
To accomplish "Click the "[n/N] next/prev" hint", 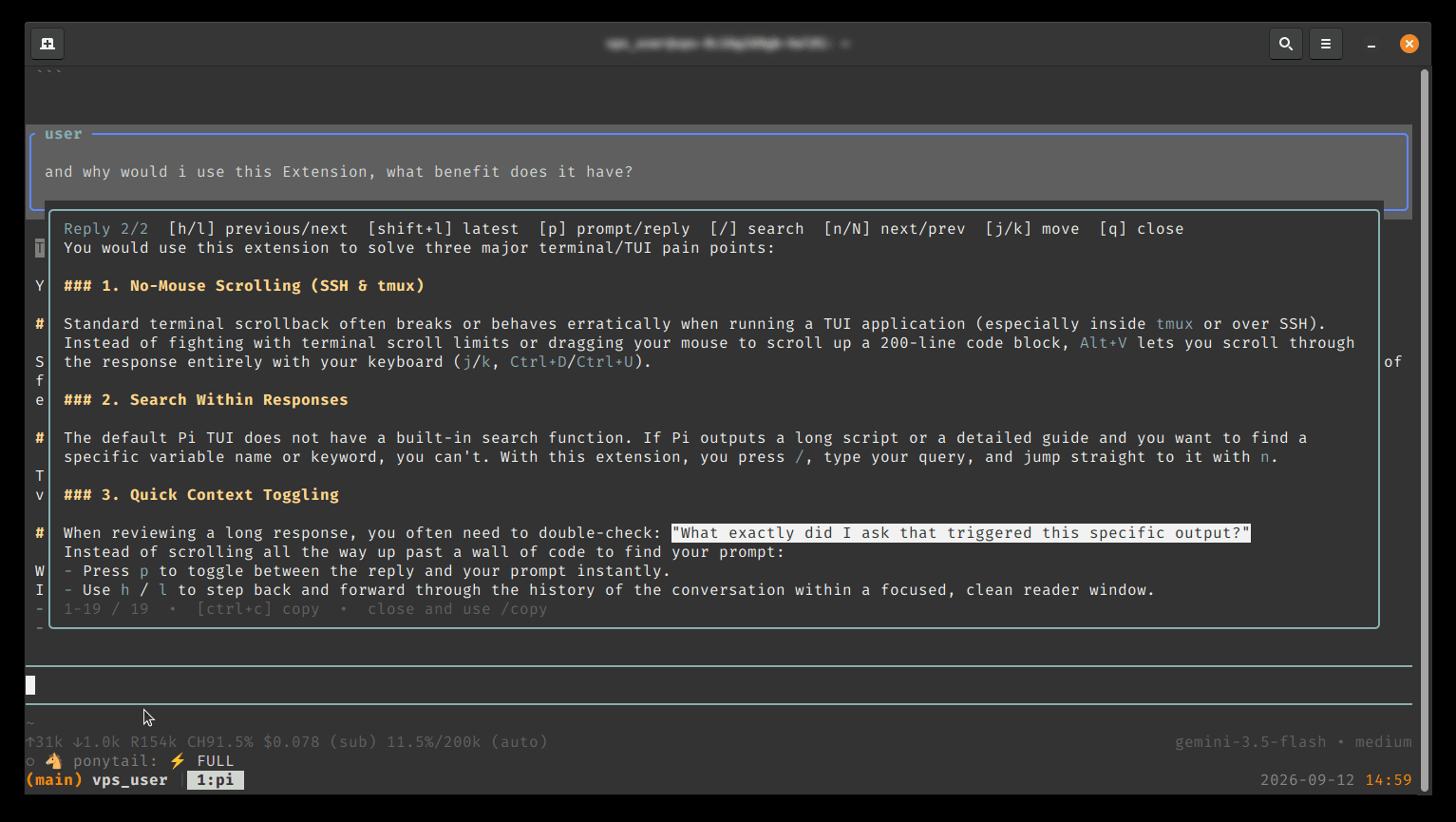I will [895, 229].
